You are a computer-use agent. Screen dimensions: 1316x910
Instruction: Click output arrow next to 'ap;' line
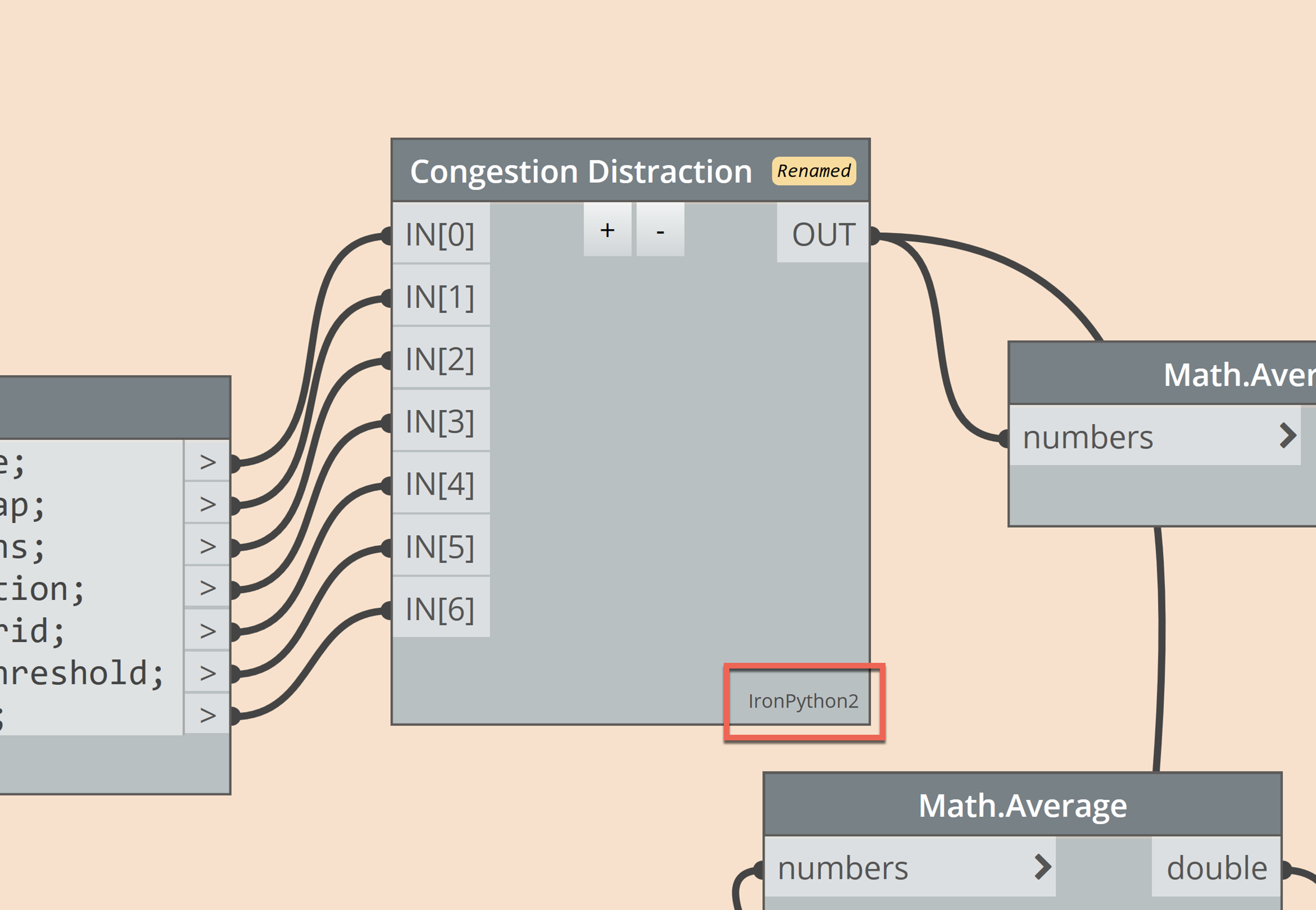point(207,504)
